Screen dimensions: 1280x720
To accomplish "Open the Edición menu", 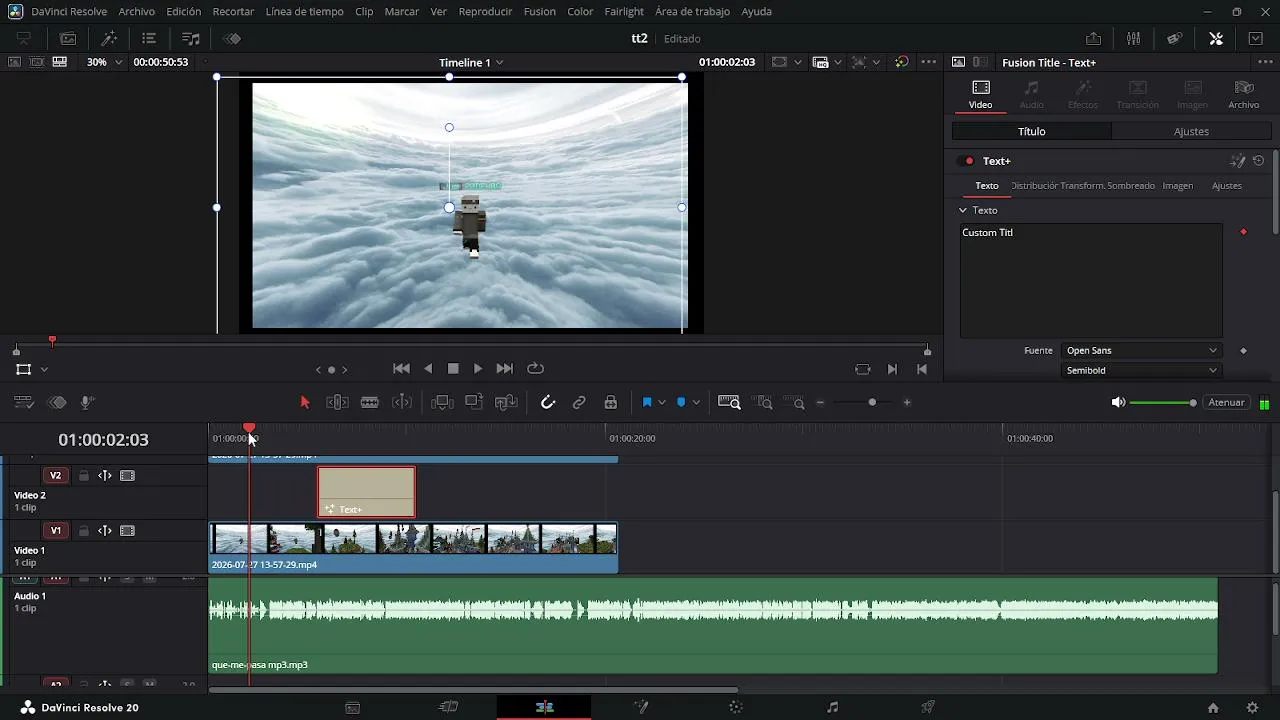I will point(184,12).
